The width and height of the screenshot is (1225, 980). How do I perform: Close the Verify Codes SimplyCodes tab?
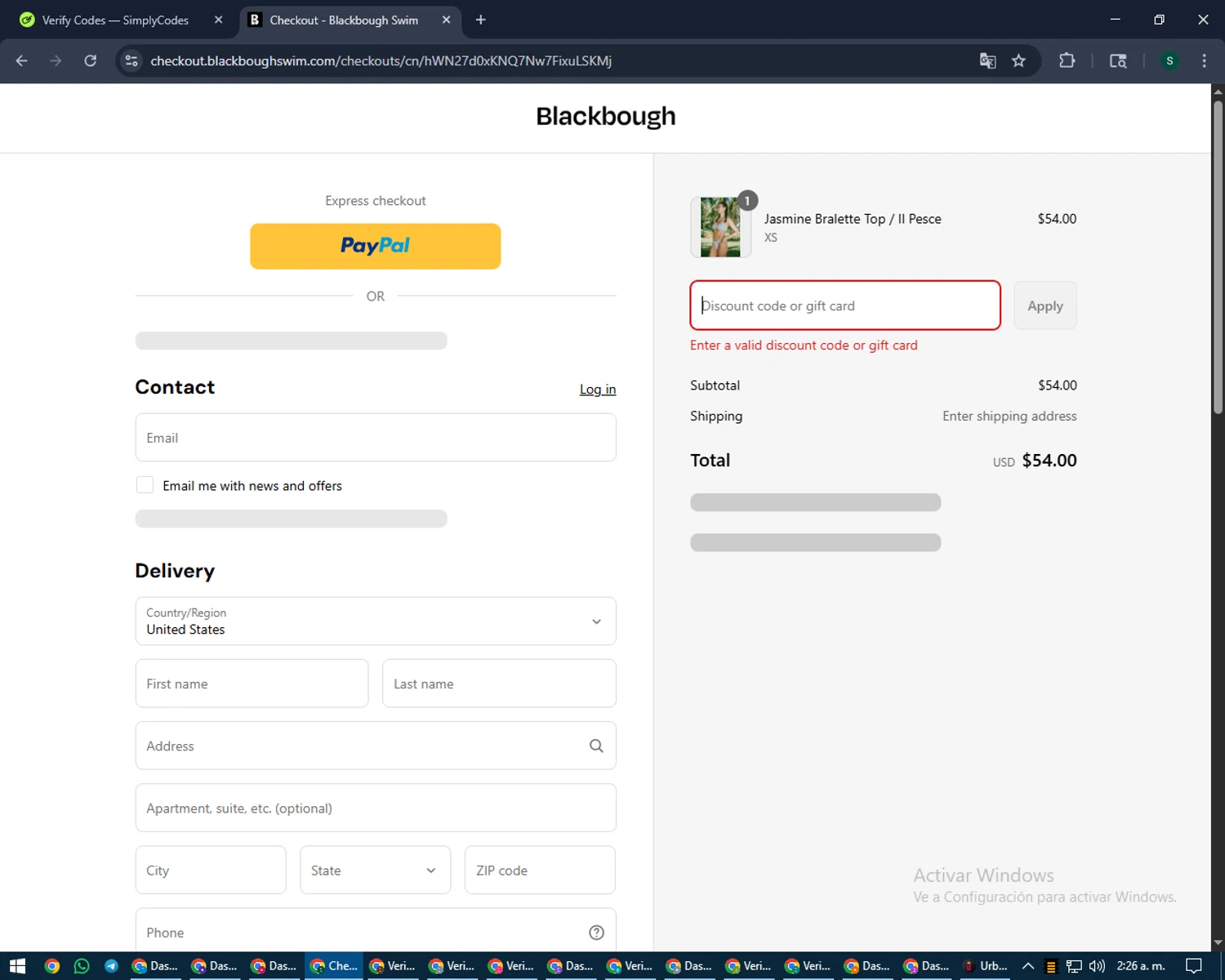point(218,20)
